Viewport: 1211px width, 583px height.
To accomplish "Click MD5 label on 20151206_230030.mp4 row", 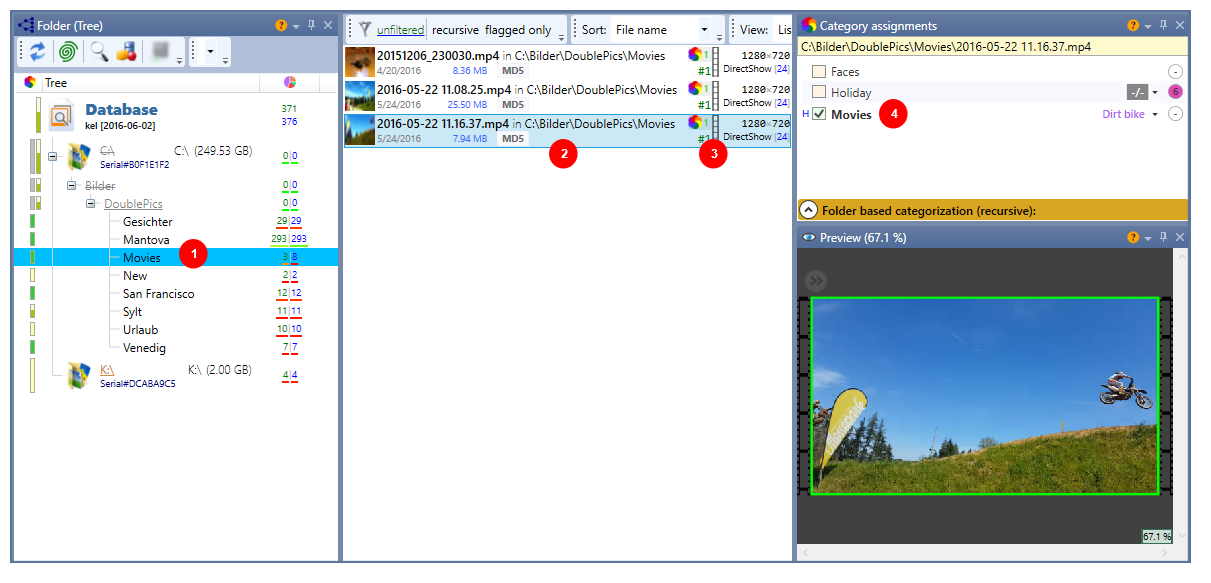I will [x=513, y=71].
